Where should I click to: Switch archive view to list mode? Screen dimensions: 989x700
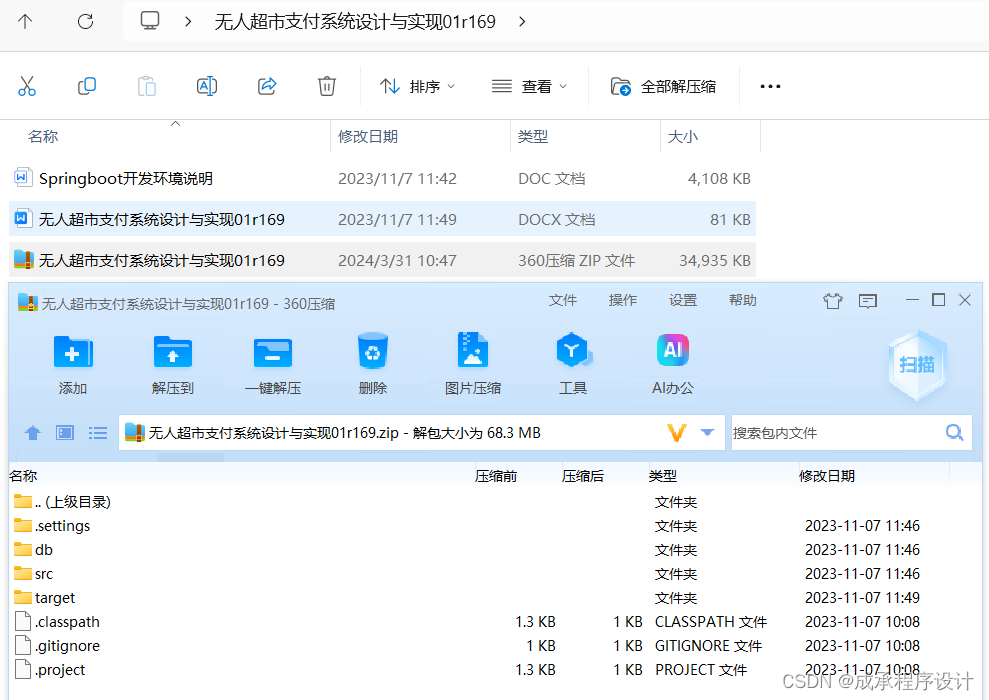tap(97, 432)
